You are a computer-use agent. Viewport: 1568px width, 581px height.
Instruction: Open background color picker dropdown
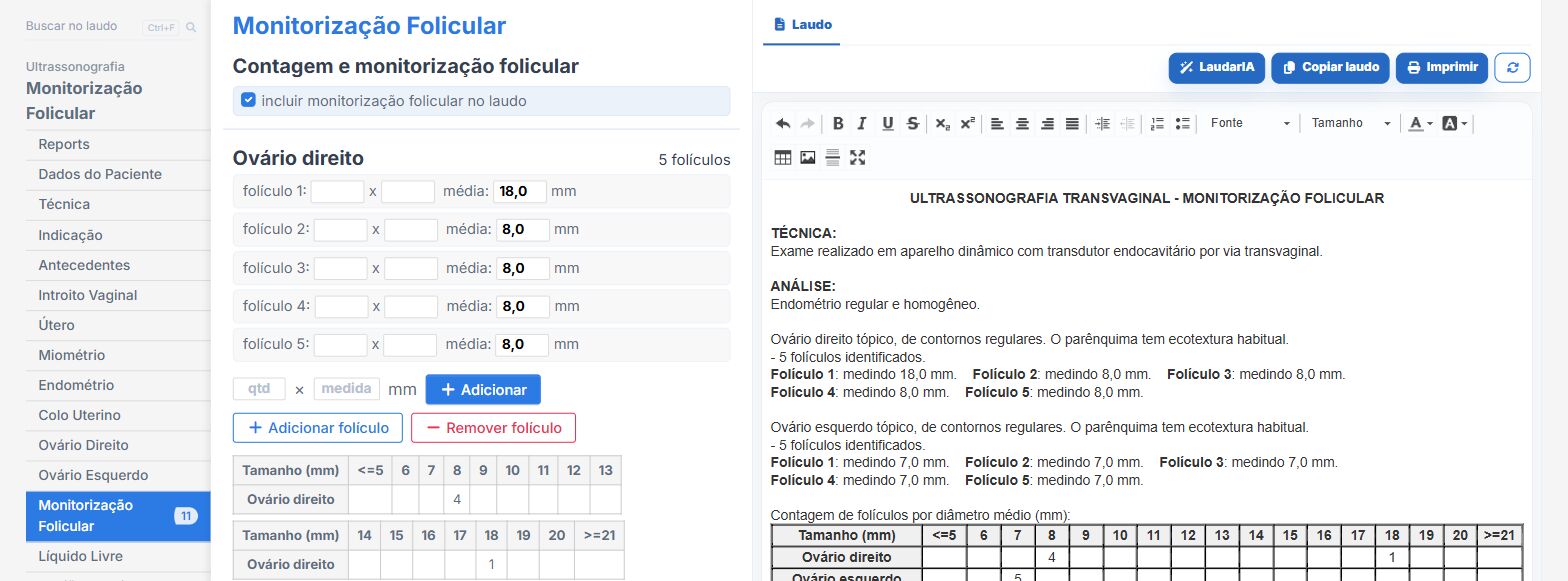pyautogui.click(x=1455, y=124)
